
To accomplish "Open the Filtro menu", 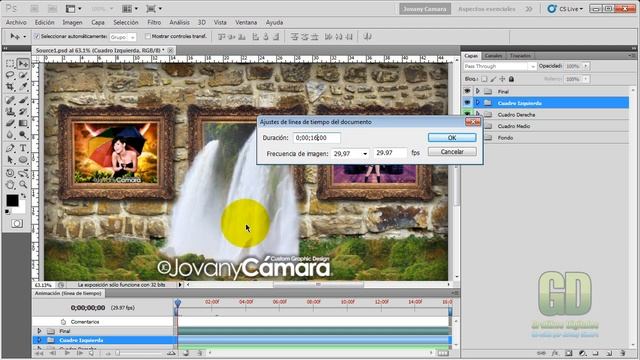I will (154, 22).
